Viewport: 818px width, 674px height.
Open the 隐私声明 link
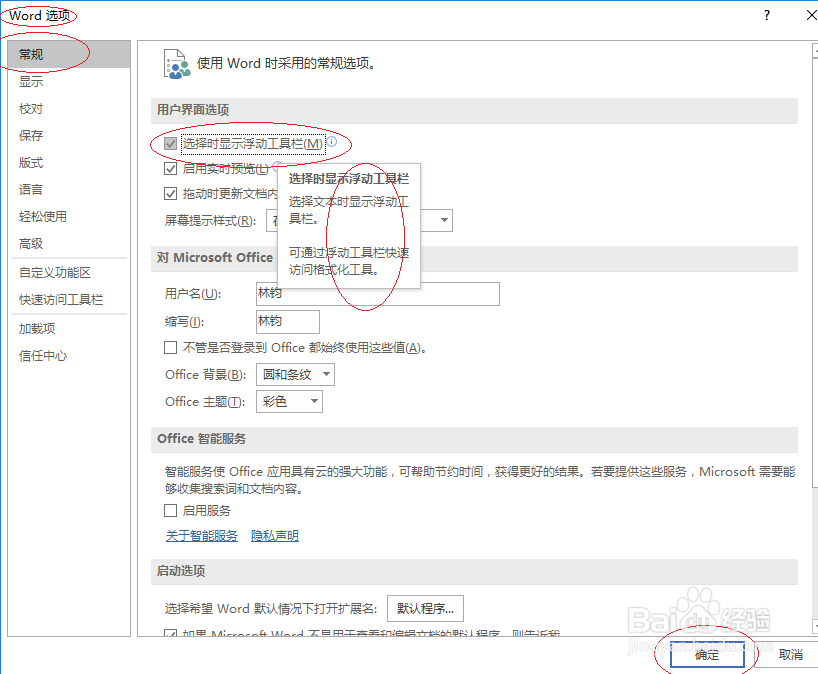click(274, 535)
